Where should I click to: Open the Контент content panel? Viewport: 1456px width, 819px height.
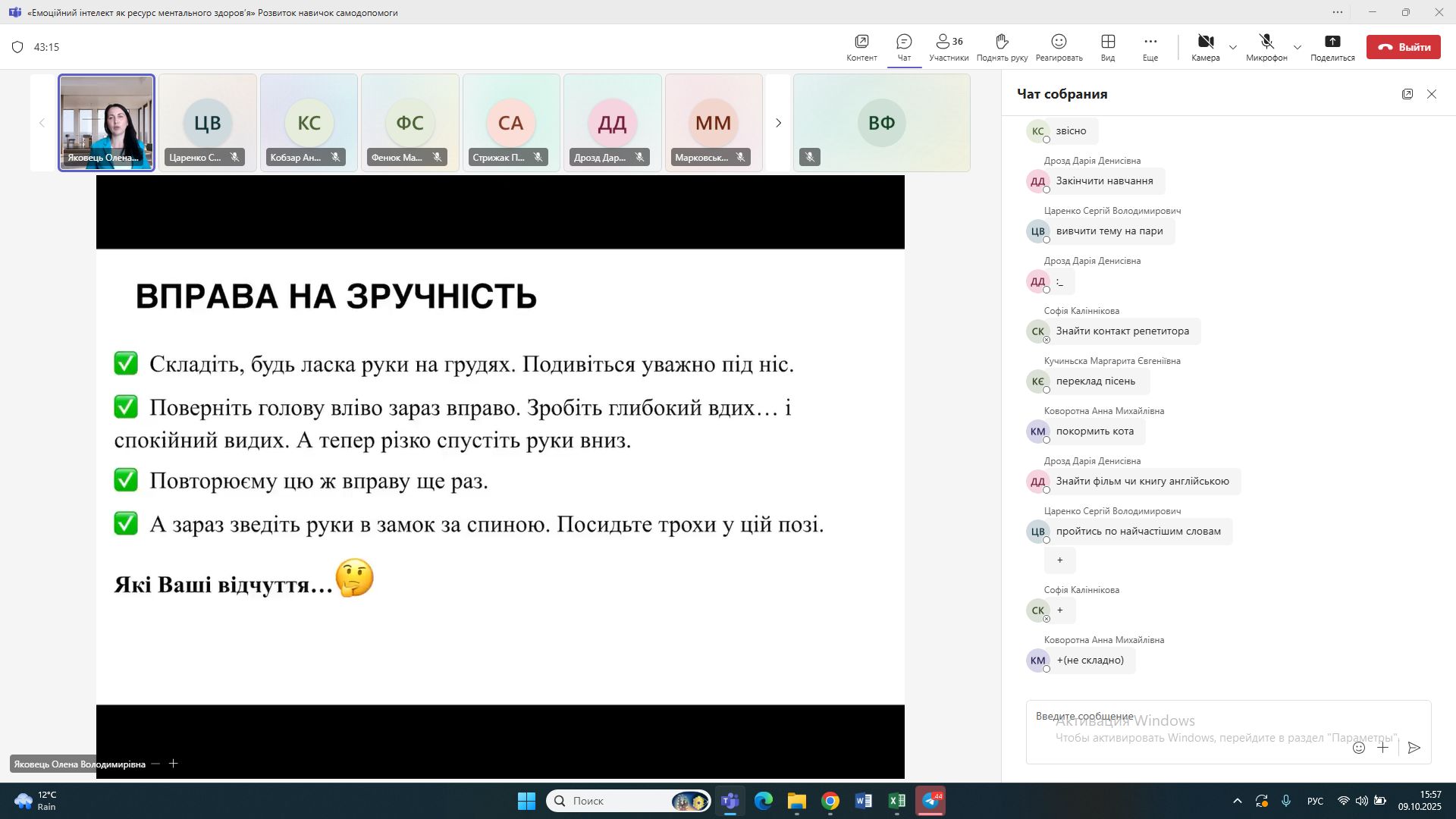click(861, 47)
